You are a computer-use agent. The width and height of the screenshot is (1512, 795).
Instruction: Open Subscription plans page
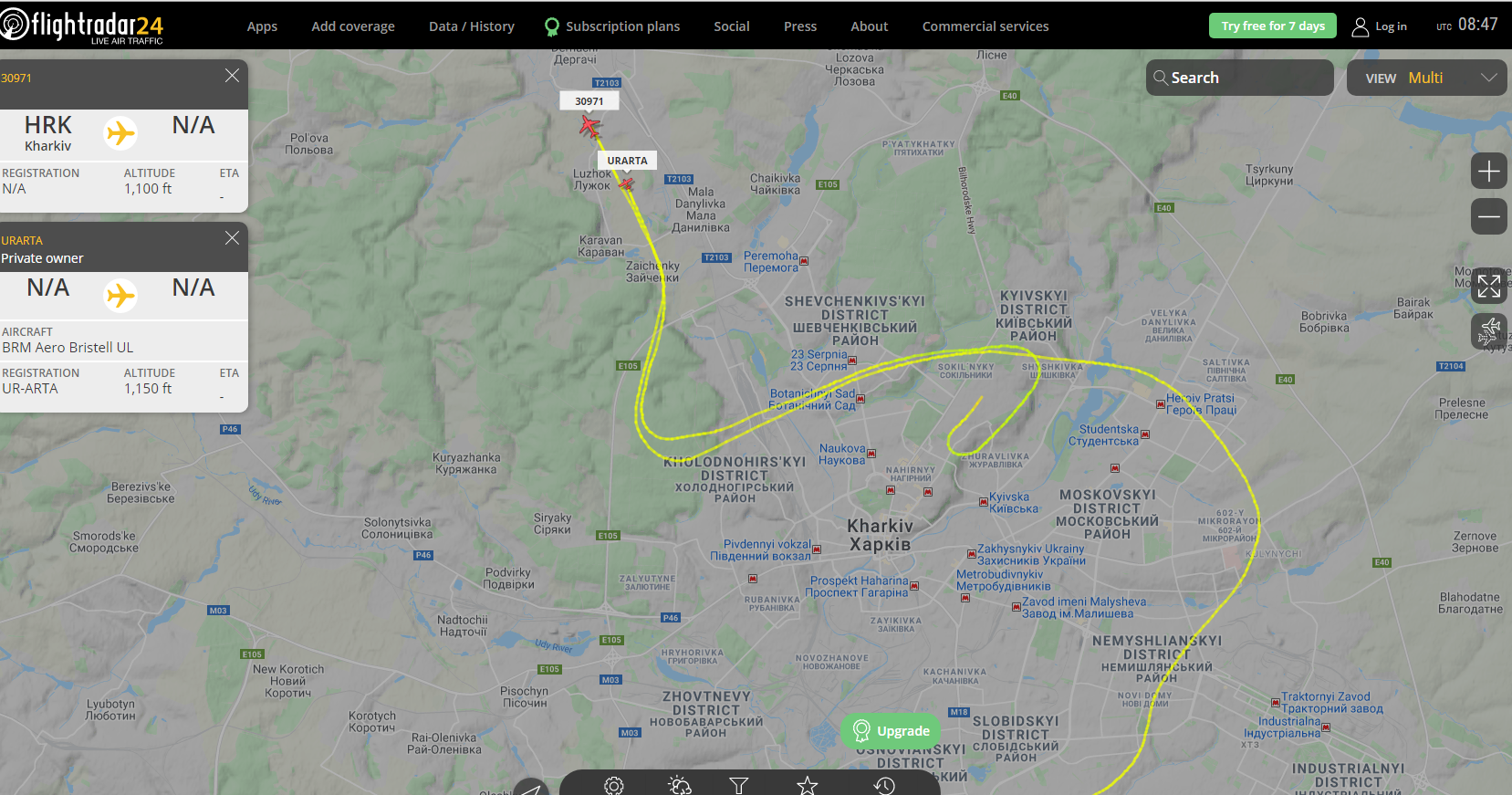pos(612,26)
